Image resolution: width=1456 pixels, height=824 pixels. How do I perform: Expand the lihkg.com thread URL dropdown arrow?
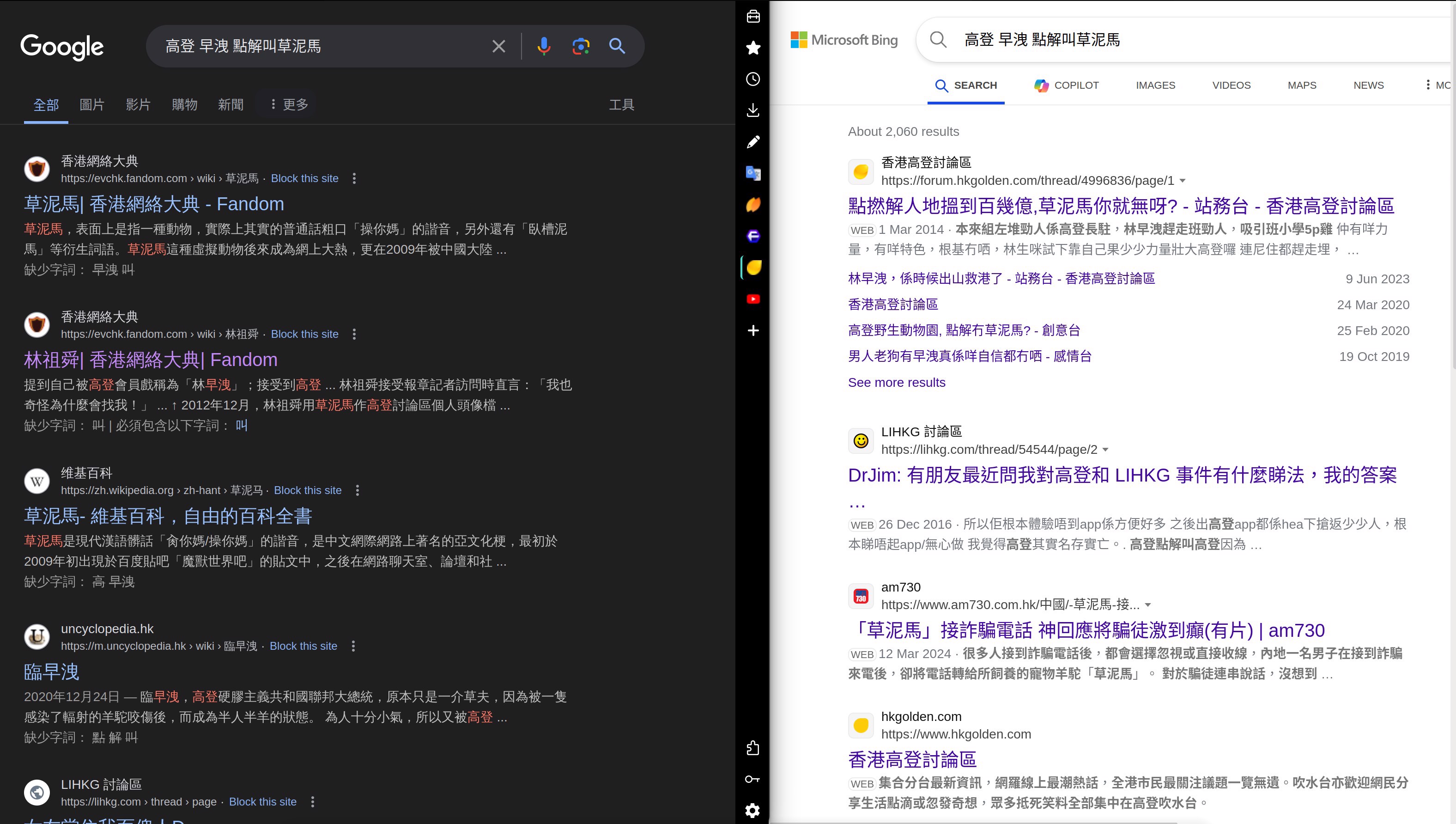1105,450
